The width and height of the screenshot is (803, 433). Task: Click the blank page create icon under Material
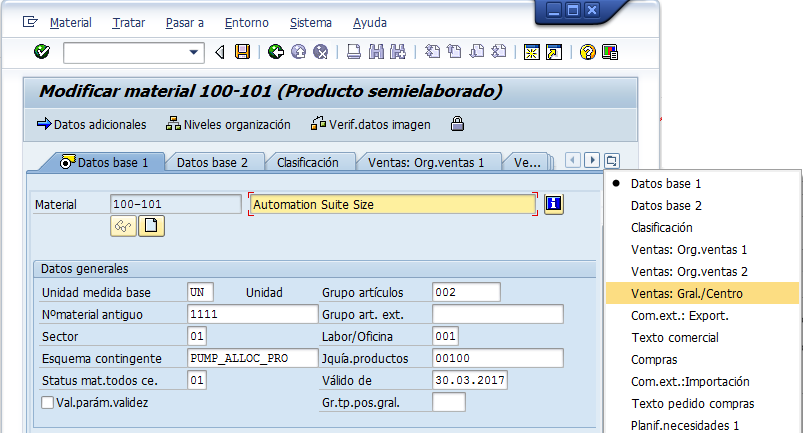pos(151,226)
